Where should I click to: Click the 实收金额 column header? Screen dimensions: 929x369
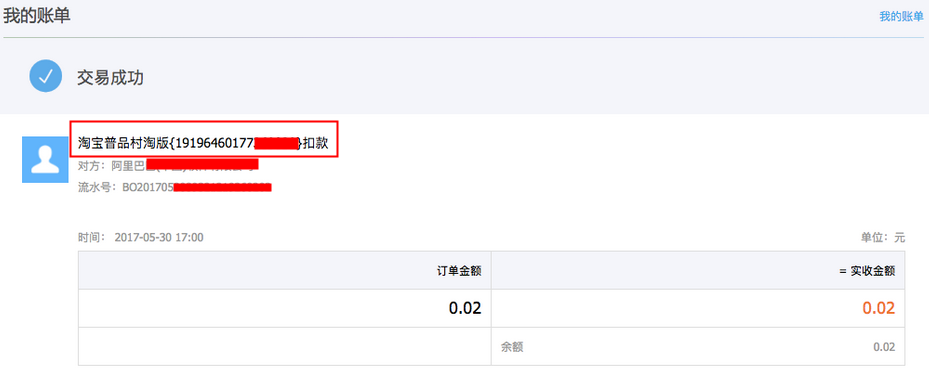point(867,271)
